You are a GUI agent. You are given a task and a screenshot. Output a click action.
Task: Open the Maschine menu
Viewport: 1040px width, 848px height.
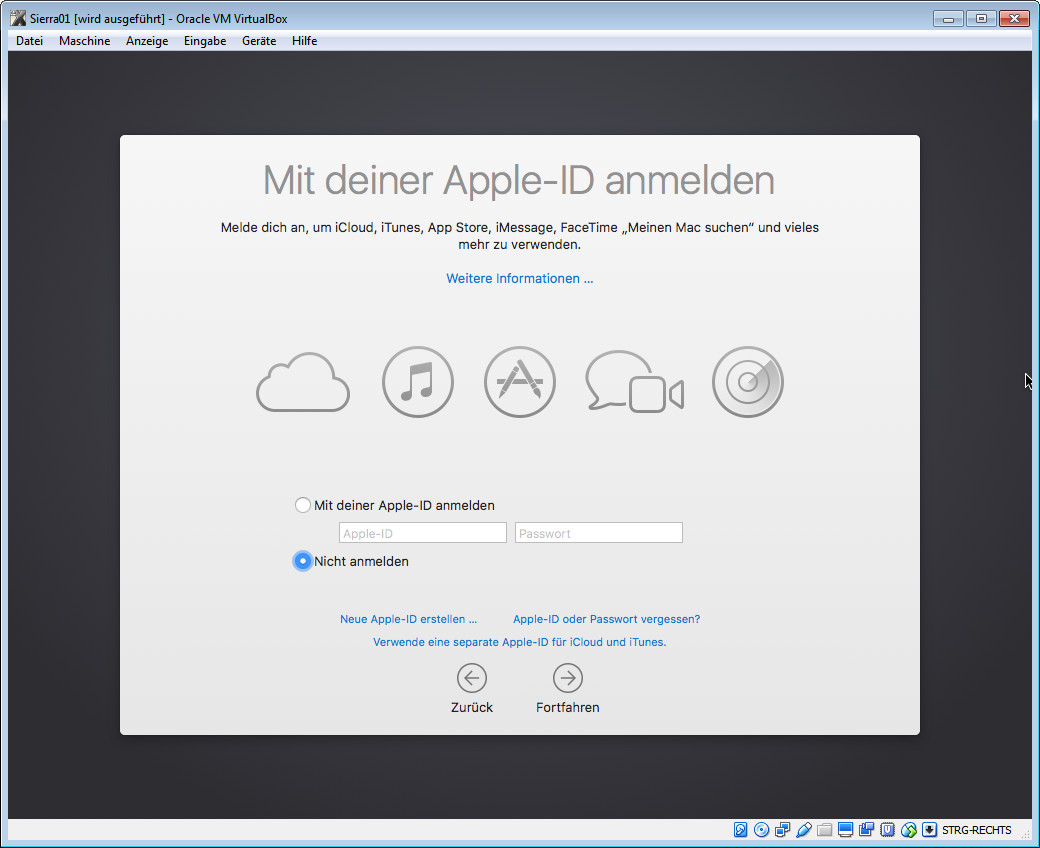pos(84,41)
